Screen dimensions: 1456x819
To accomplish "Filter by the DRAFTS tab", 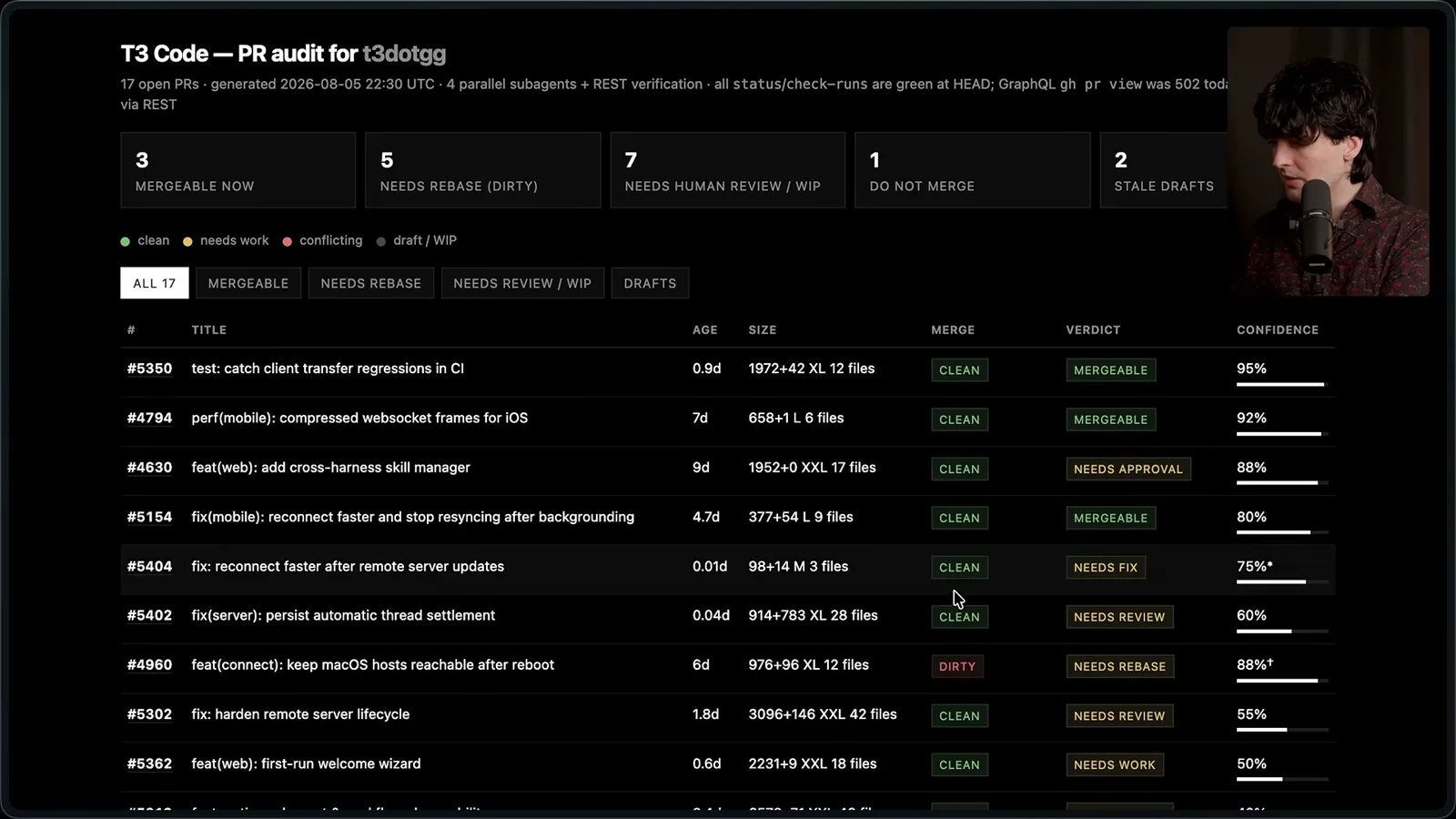I will (x=650, y=283).
